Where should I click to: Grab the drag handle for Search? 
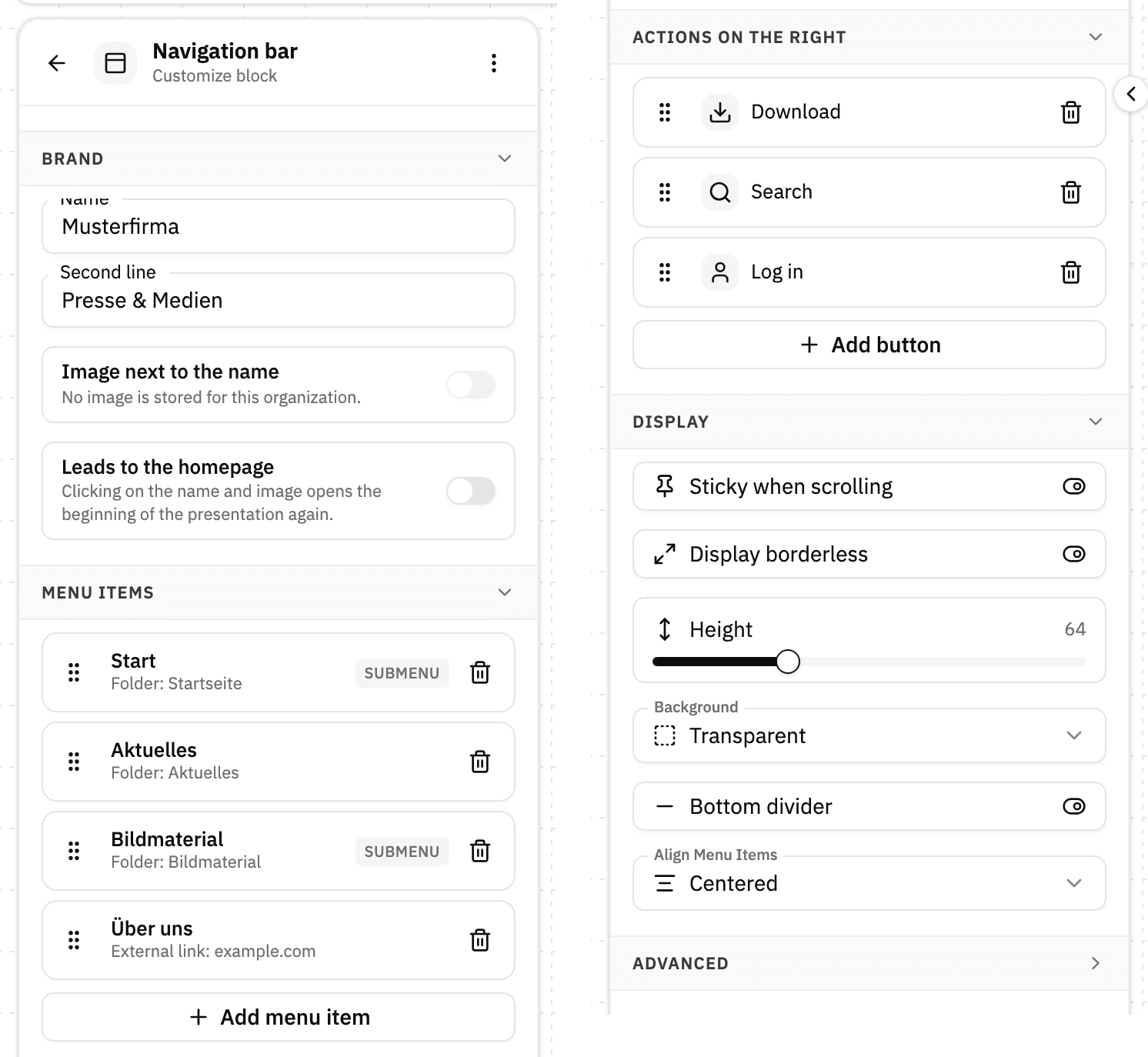[665, 192]
